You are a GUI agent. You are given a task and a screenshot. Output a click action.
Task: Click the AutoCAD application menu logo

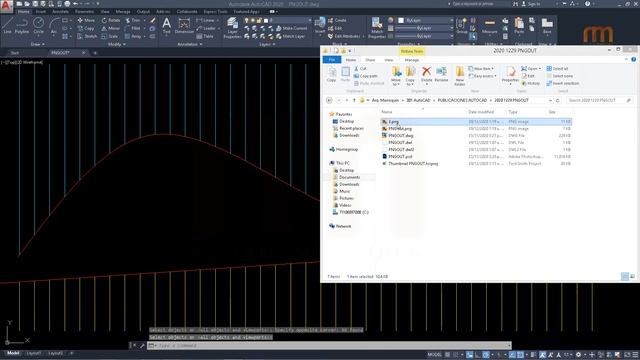[6, 6]
